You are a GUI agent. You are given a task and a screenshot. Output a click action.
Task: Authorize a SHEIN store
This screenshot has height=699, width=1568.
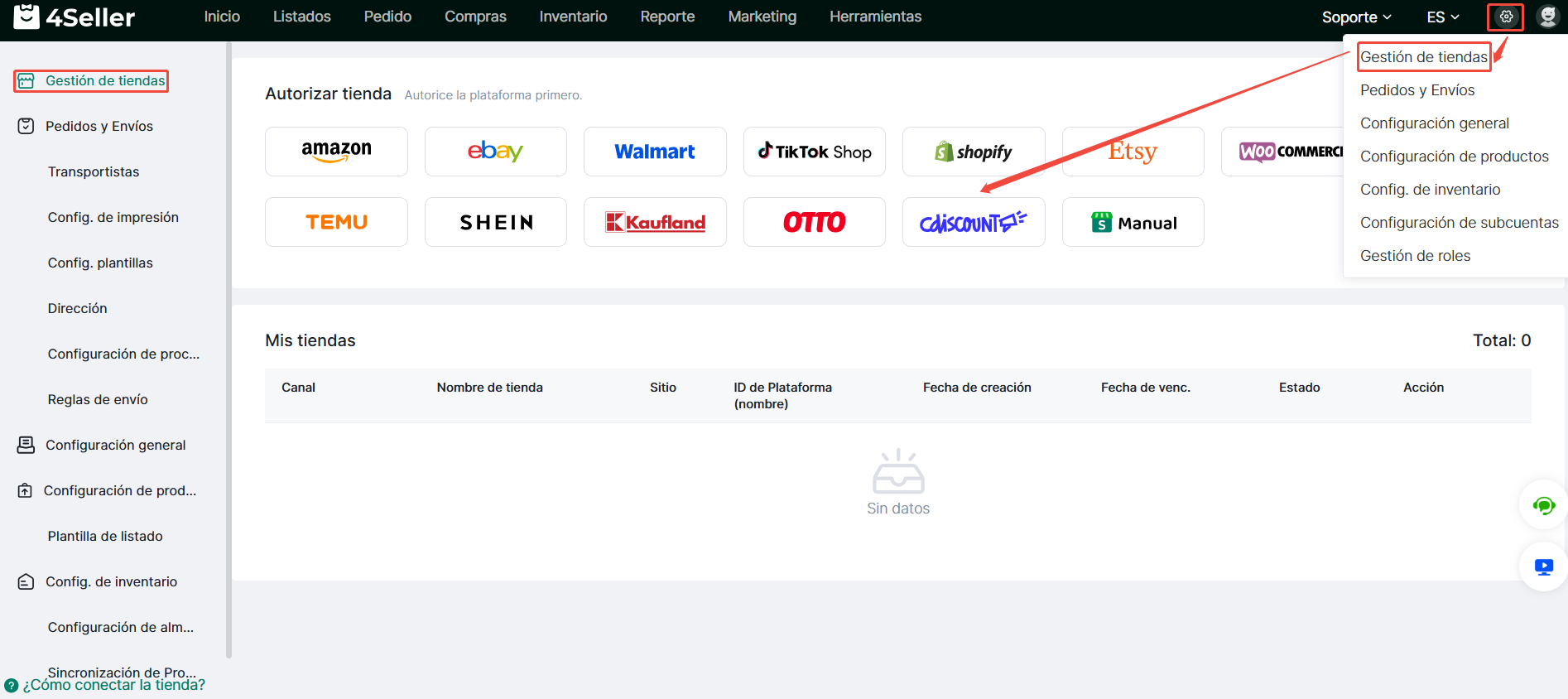point(496,222)
